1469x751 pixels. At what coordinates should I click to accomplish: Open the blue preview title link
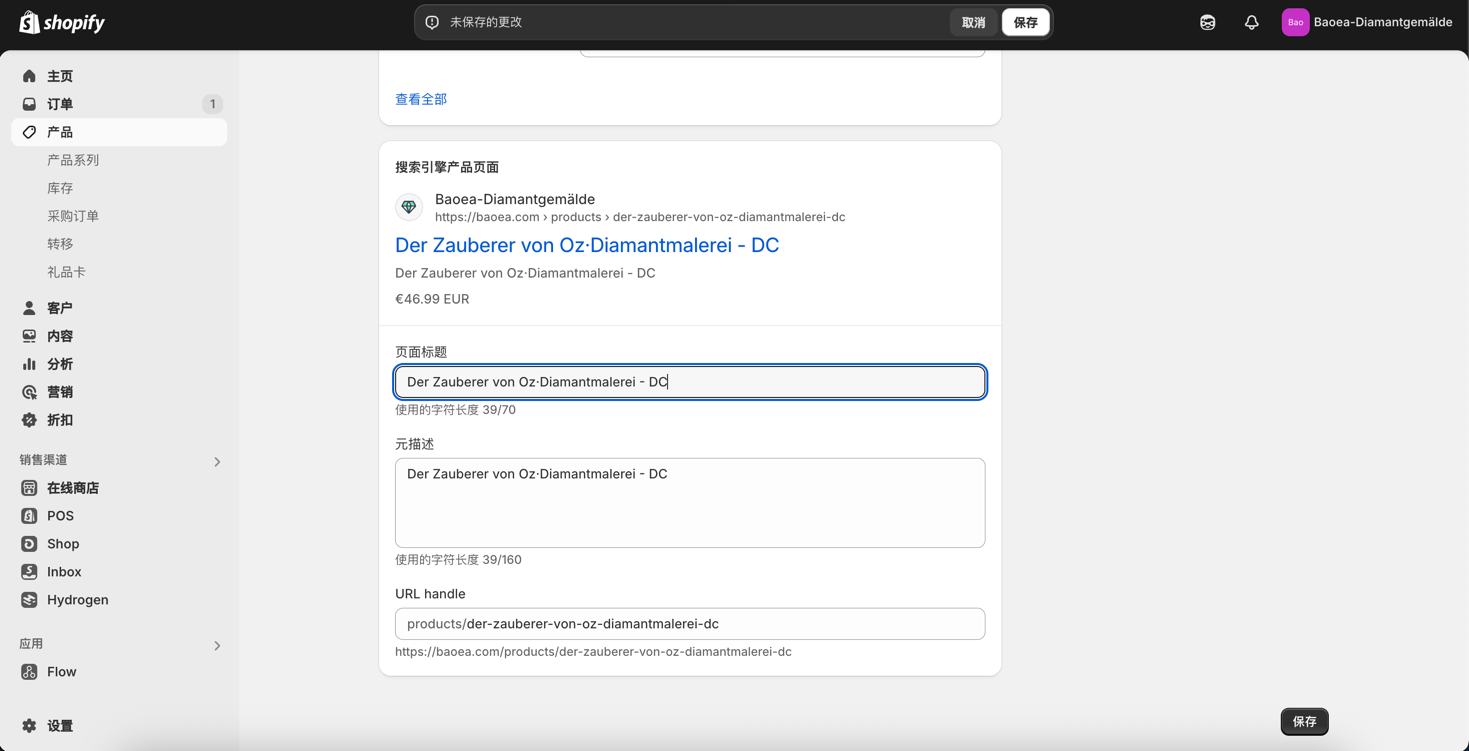(x=587, y=245)
